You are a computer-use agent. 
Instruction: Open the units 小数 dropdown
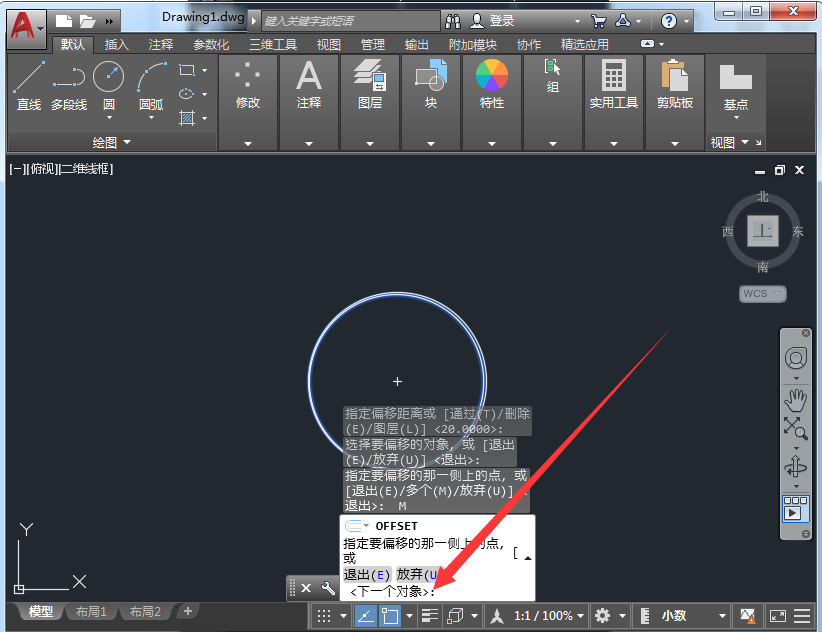[x=693, y=616]
